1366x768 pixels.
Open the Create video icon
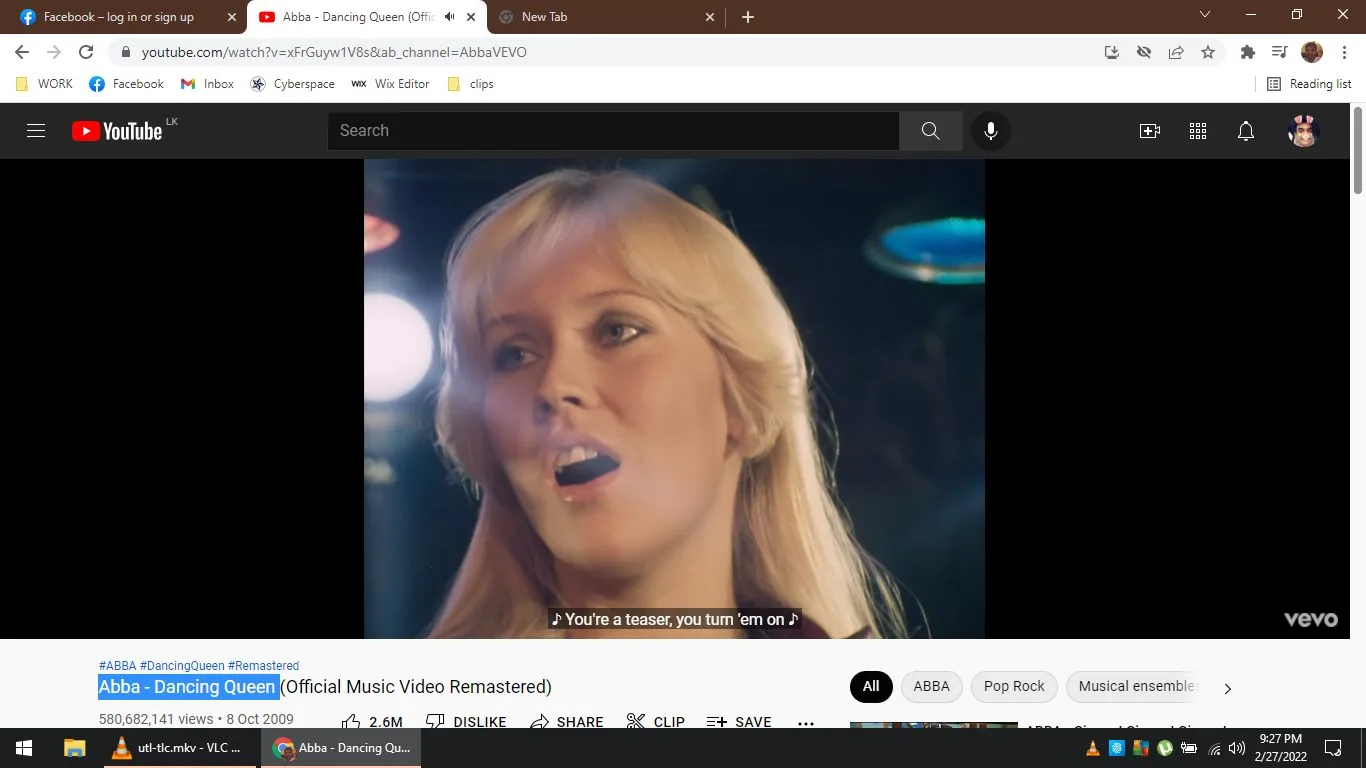[1149, 130]
